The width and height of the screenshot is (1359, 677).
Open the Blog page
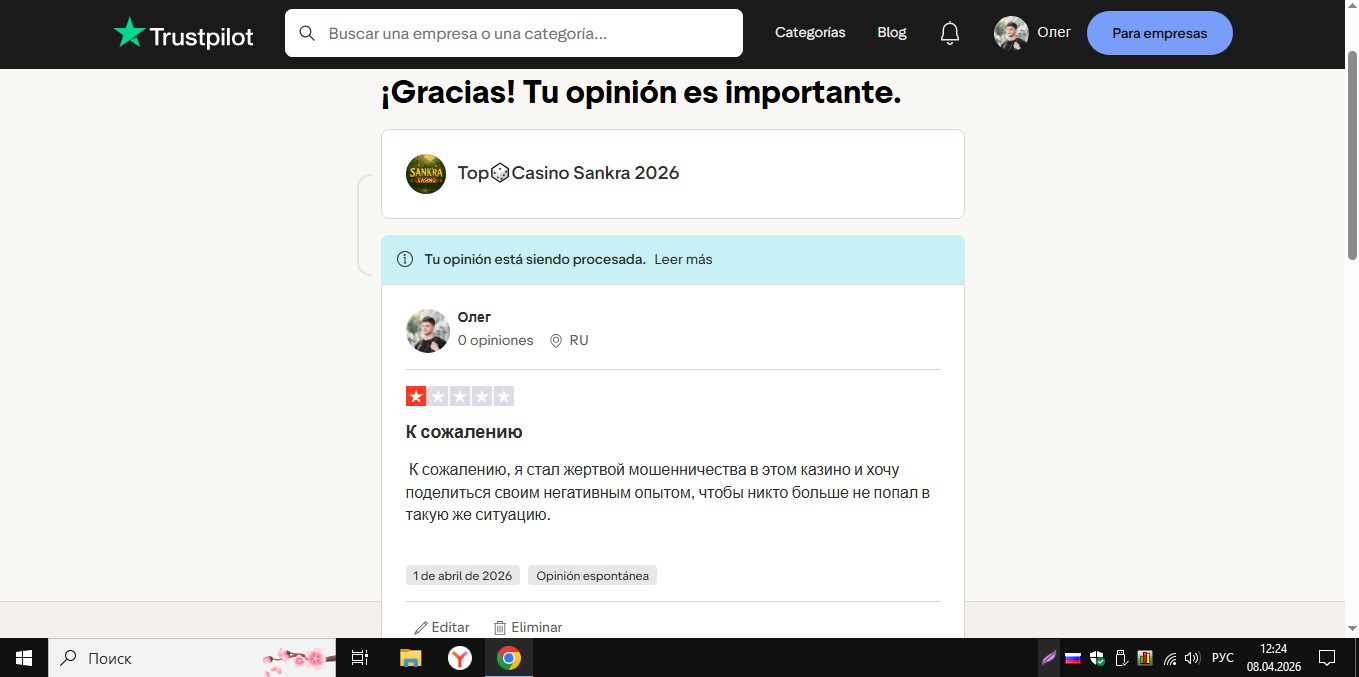click(x=892, y=33)
